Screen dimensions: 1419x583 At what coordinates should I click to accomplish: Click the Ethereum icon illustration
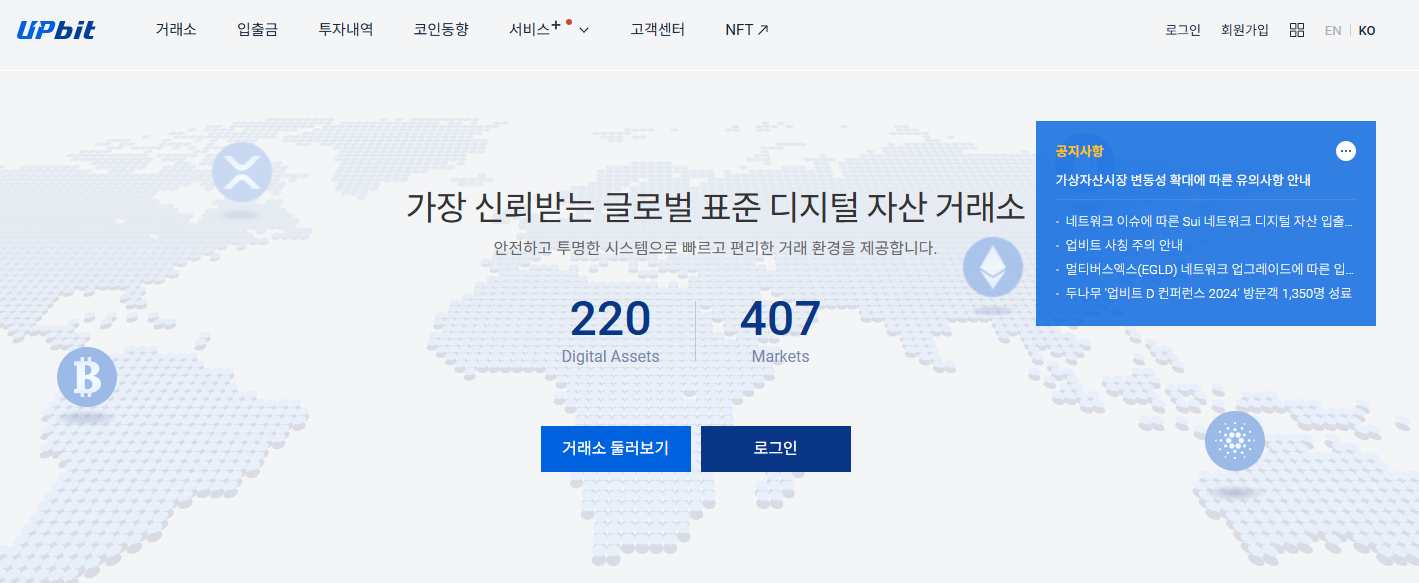coord(991,268)
